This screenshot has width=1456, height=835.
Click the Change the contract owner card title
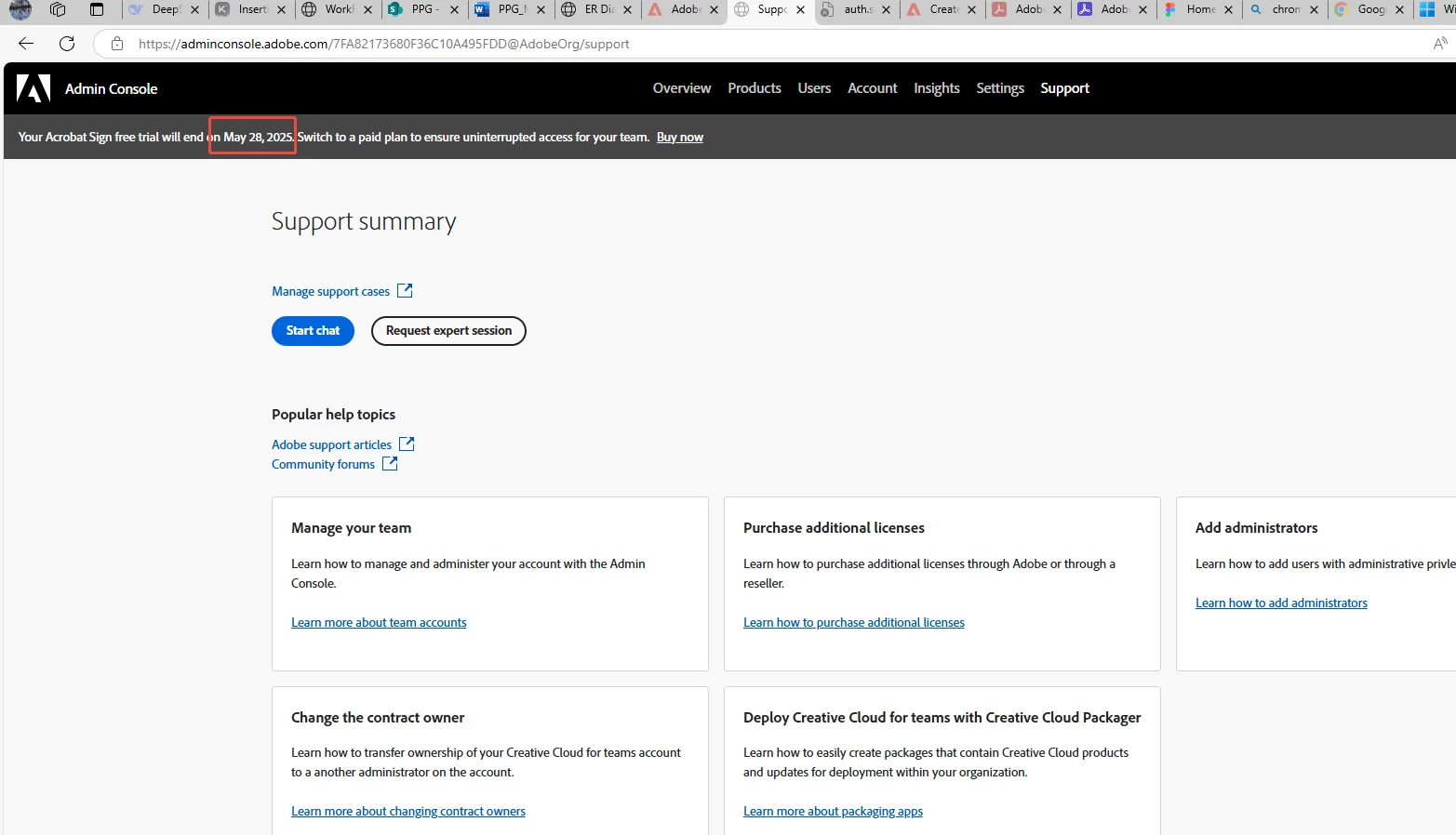tap(378, 718)
